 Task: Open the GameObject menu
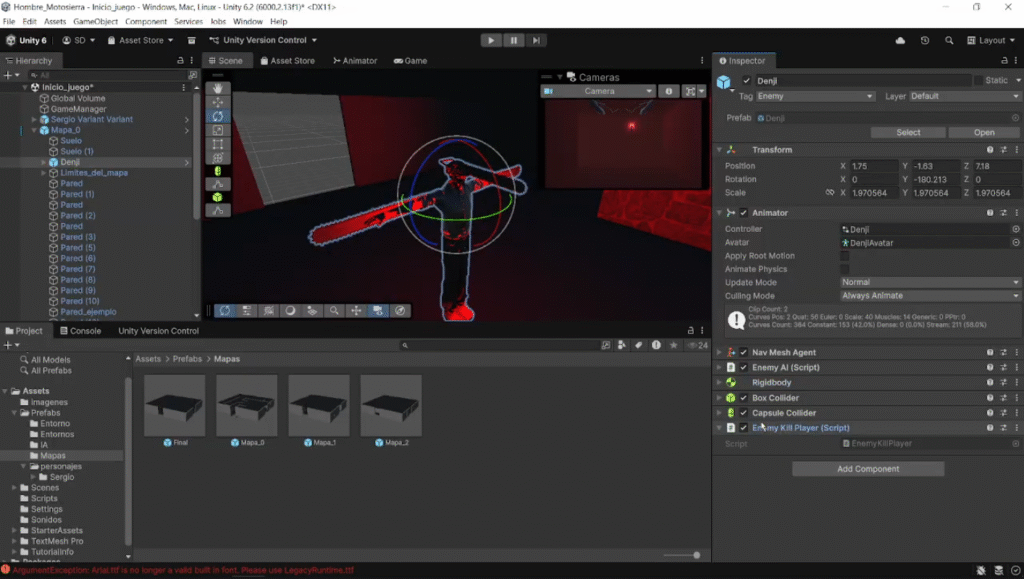pos(96,21)
